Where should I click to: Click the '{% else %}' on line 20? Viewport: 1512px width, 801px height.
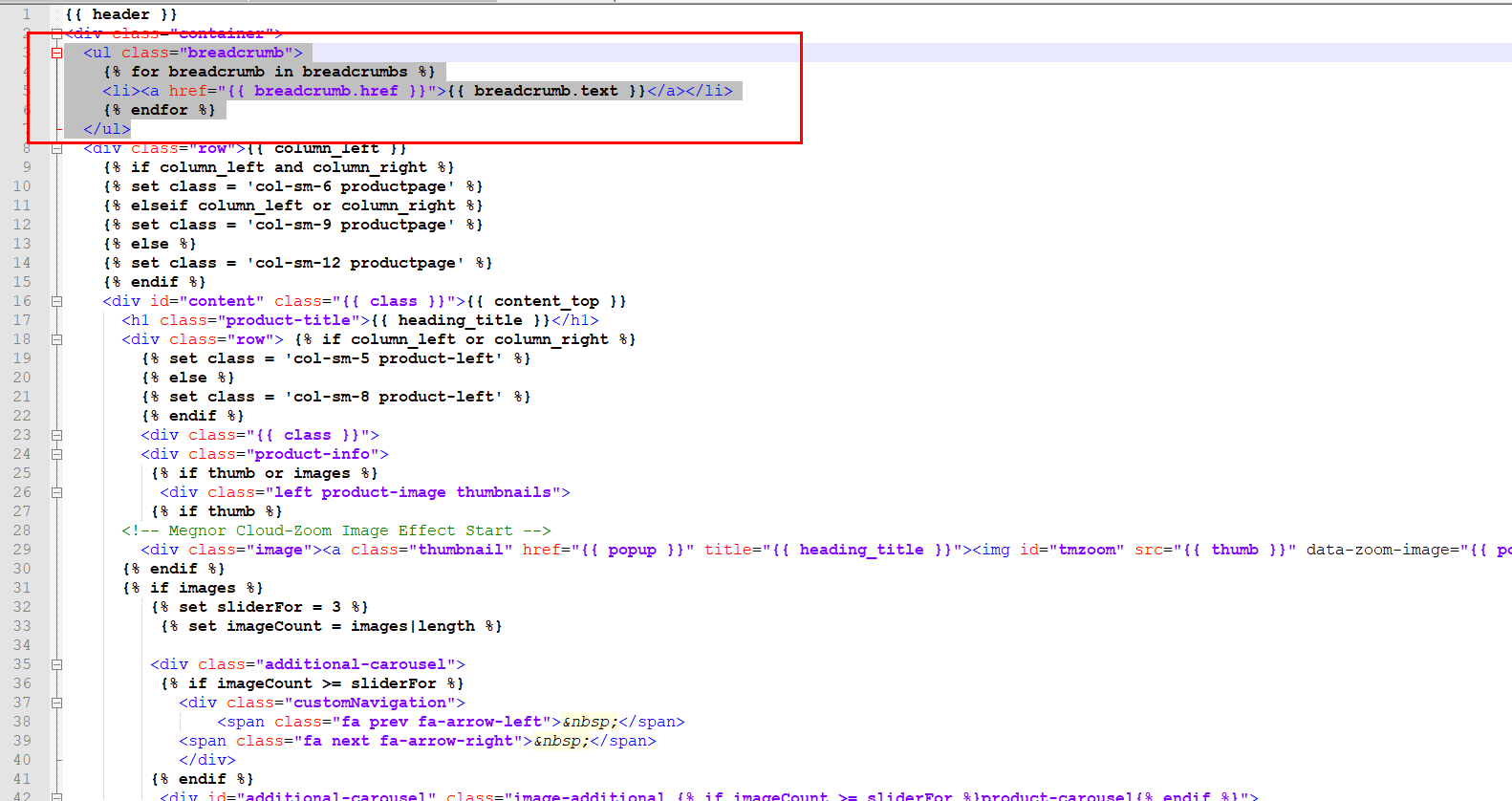(188, 378)
